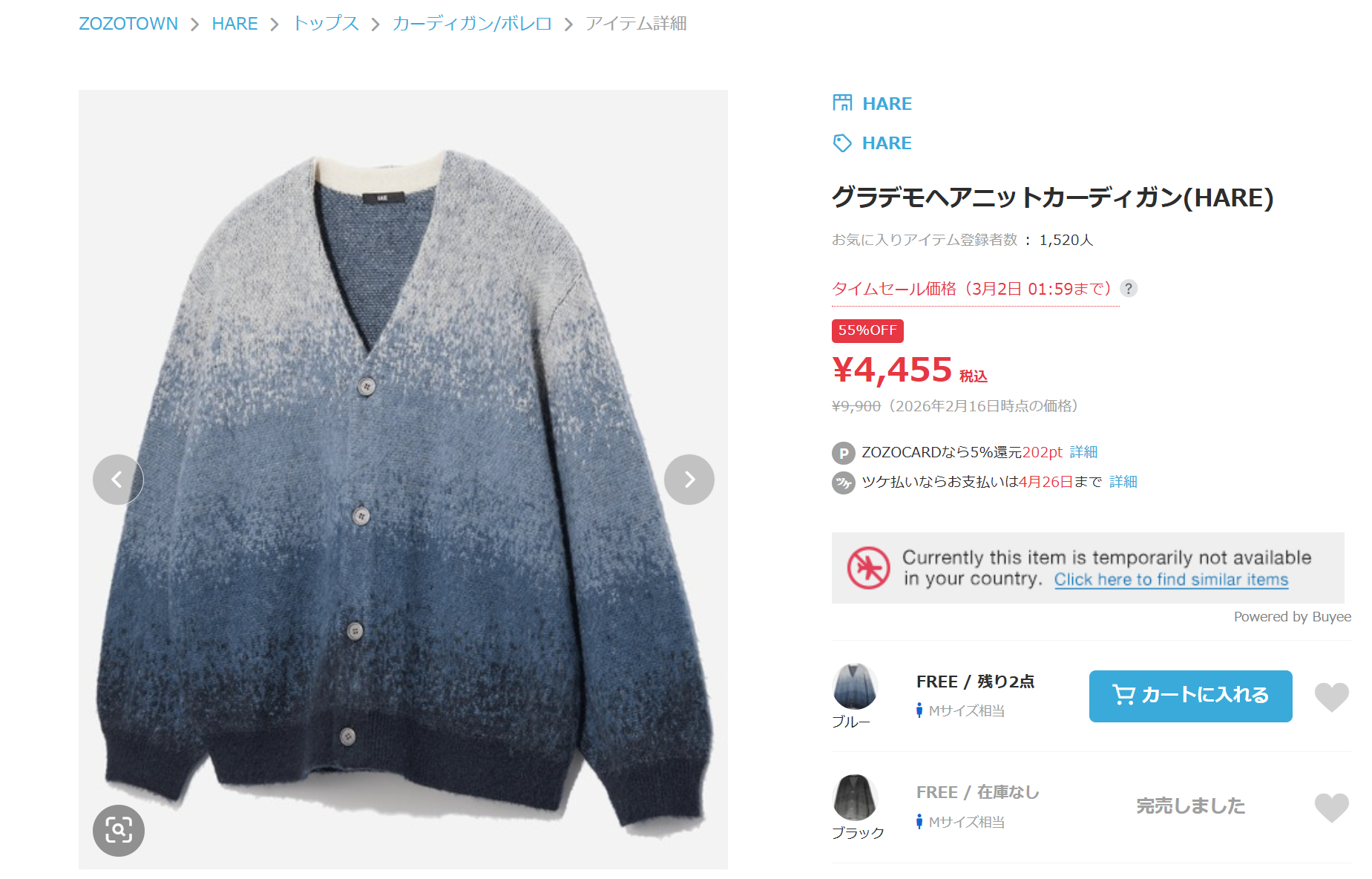Show the next product image

pos(689,480)
